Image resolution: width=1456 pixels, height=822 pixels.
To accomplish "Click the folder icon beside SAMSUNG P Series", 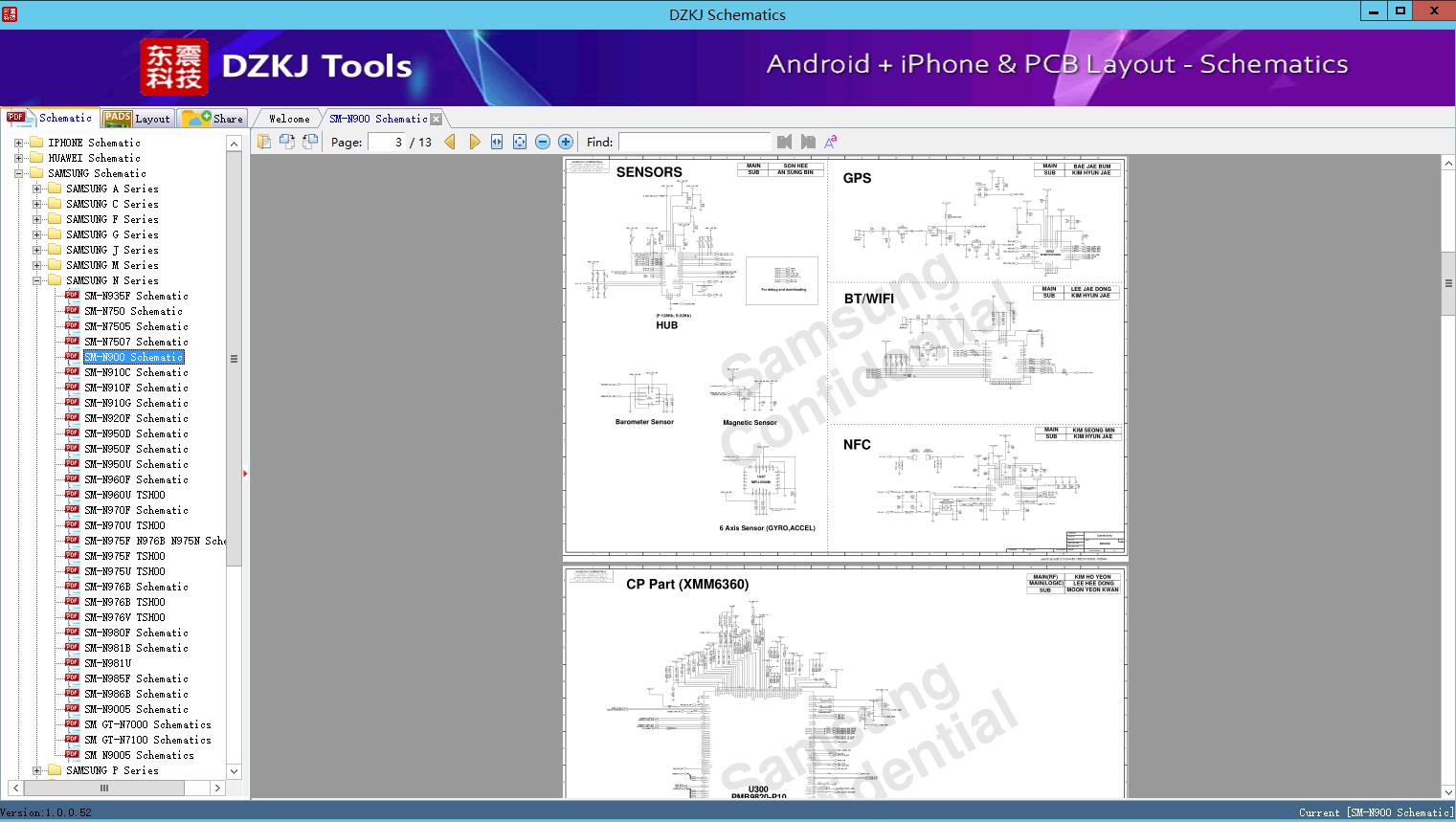I will [55, 770].
